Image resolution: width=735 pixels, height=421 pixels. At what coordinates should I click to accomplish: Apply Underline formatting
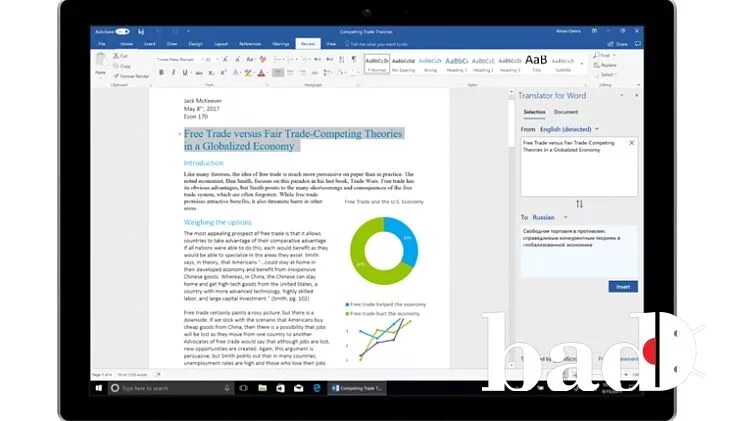click(185, 73)
